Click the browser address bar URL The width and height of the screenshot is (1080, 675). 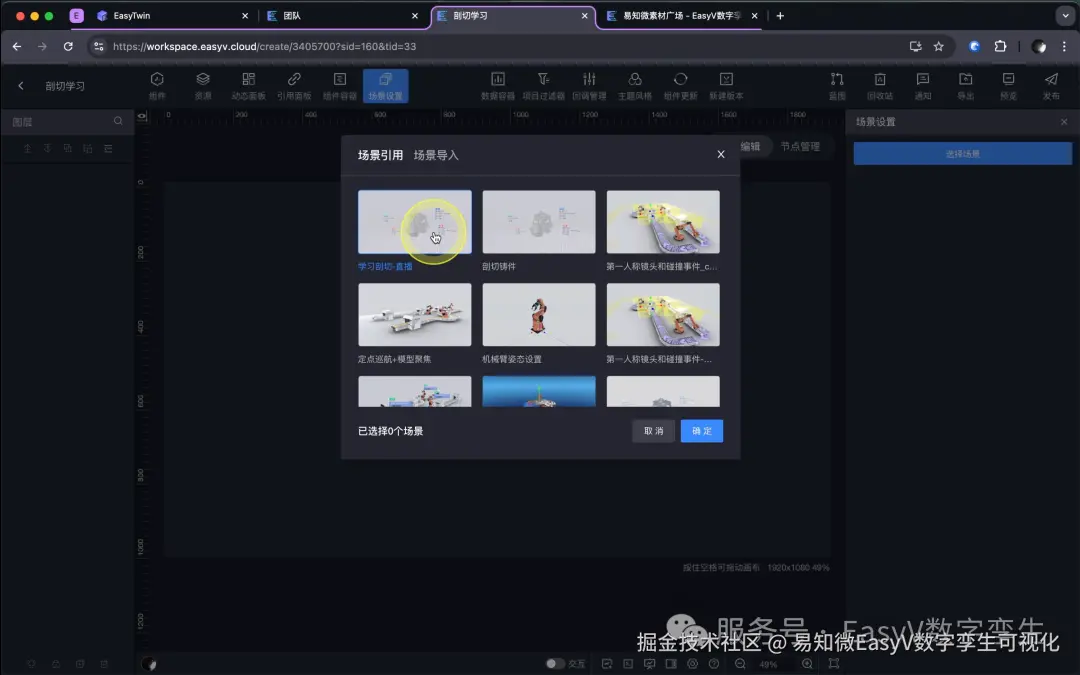point(264,46)
